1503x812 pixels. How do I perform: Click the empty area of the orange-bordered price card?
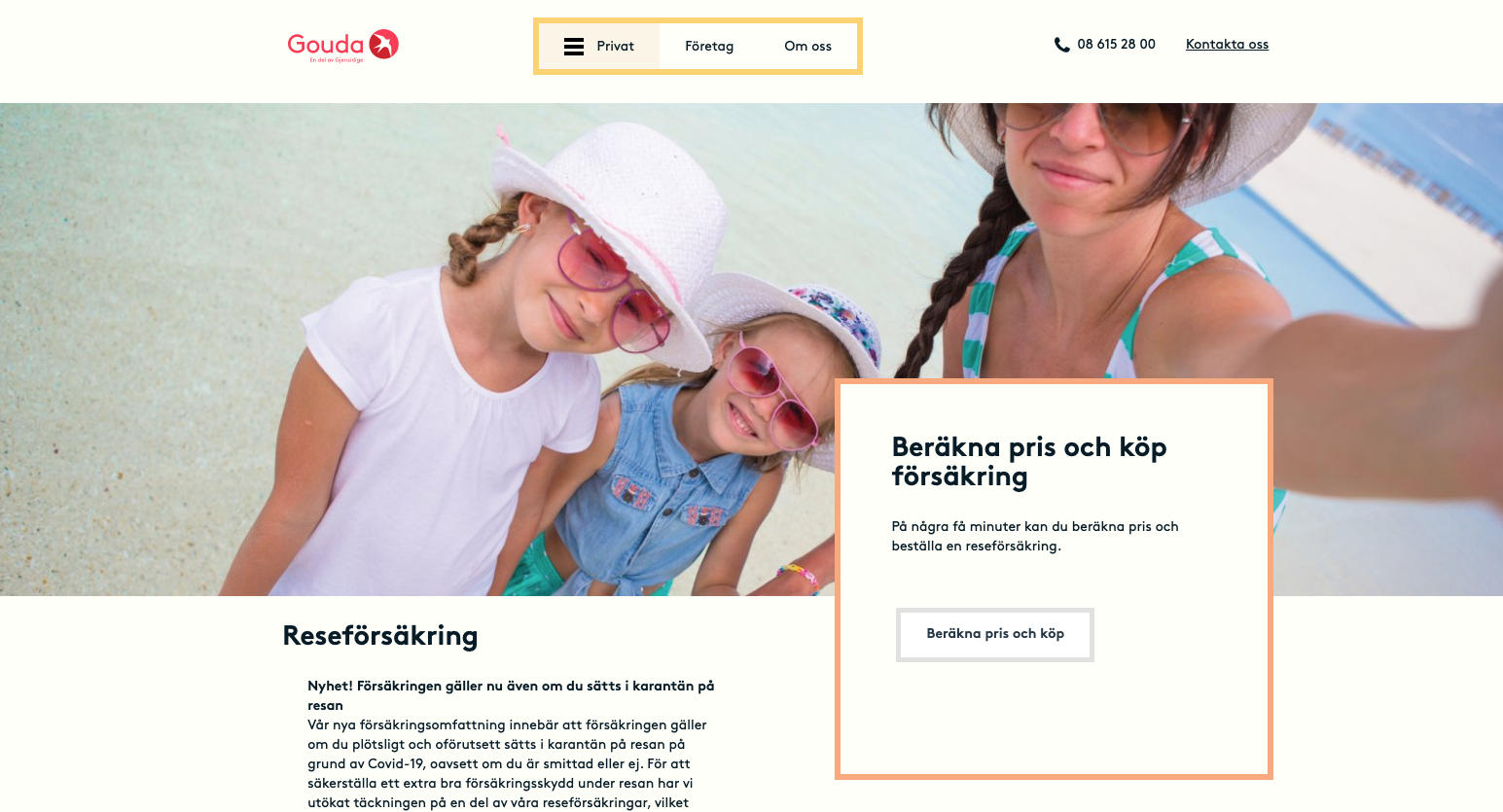pos(1054,720)
